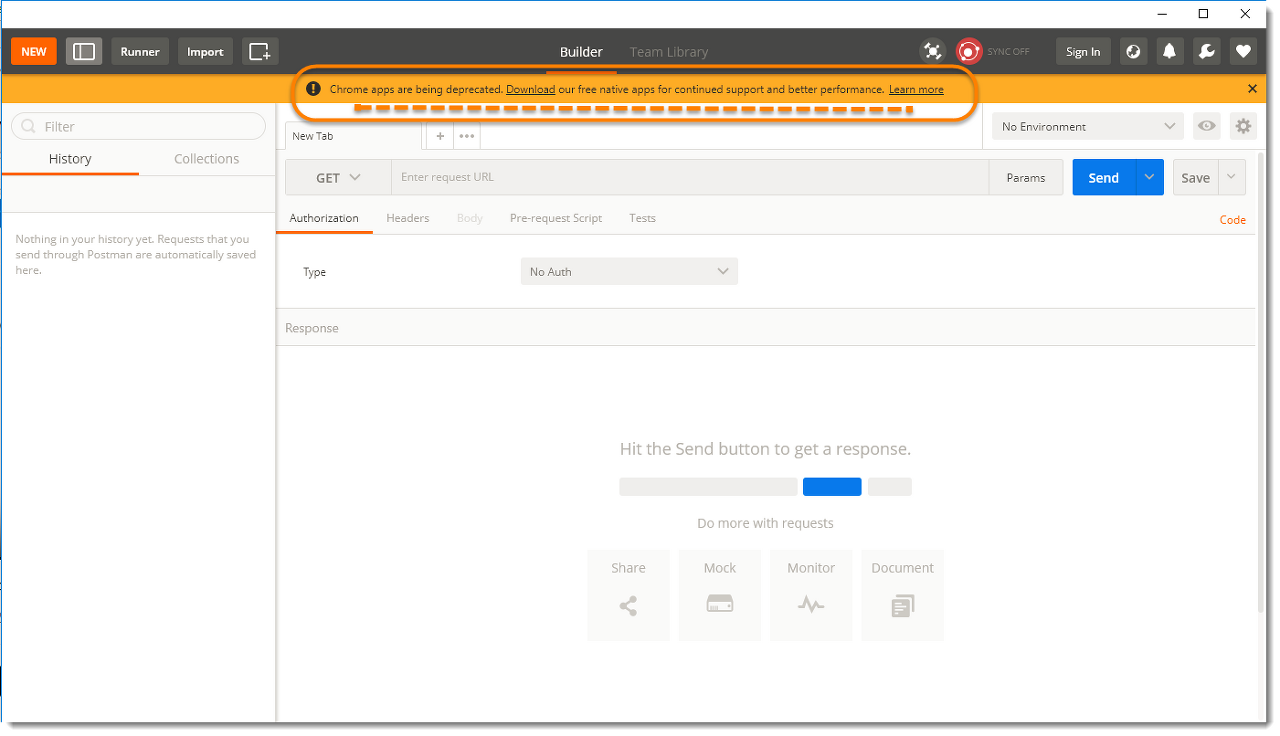Open the tab options ellipsis menu

[467, 136]
